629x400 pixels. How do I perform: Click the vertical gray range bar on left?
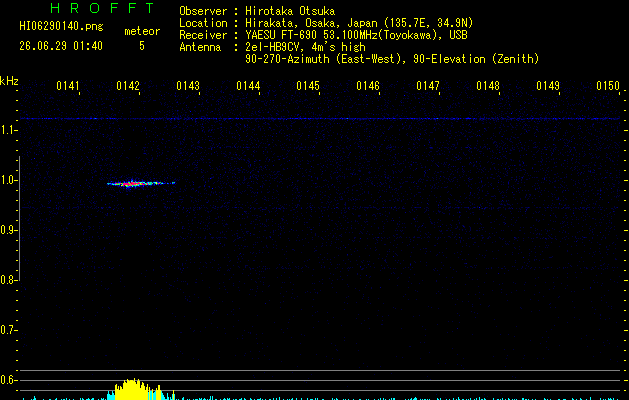coord(19,219)
